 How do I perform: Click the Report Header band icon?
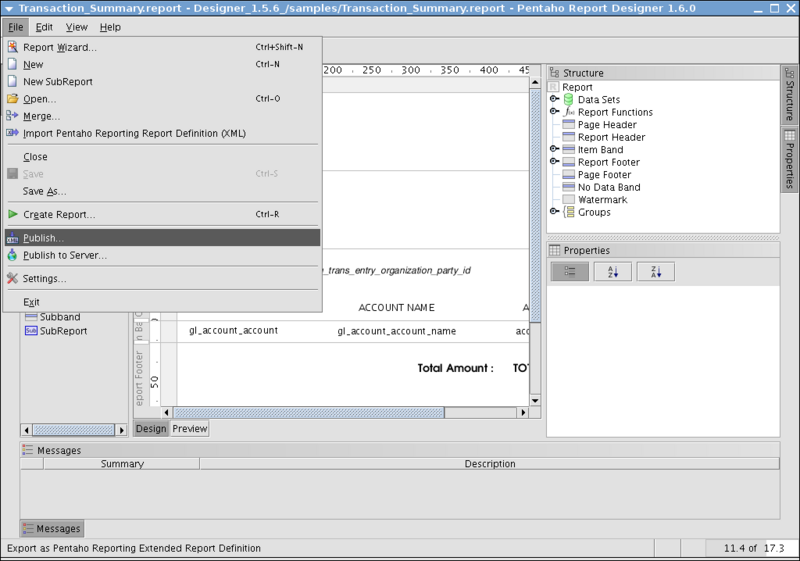click(568, 137)
